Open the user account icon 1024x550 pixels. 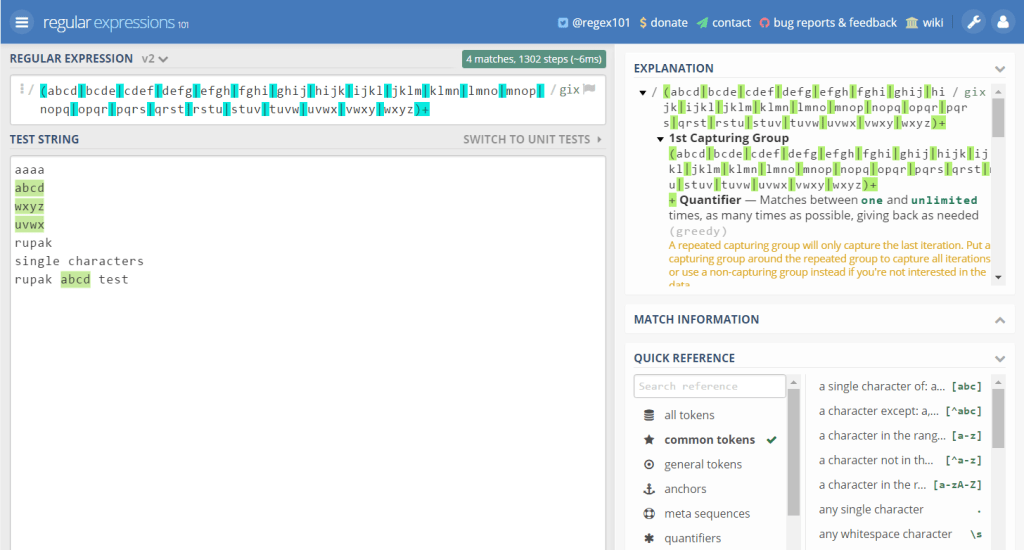tap(1001, 22)
